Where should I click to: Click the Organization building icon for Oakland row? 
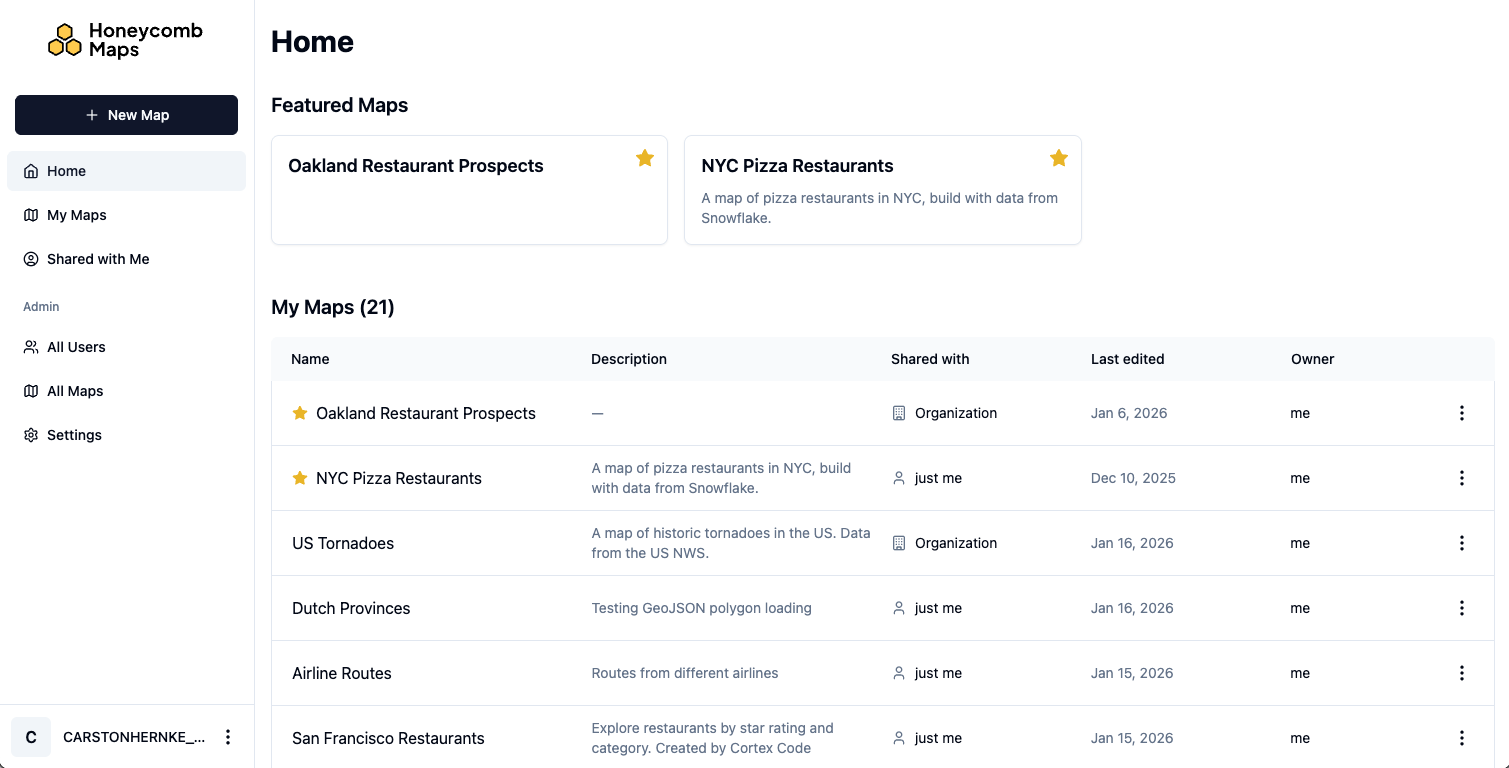click(898, 413)
